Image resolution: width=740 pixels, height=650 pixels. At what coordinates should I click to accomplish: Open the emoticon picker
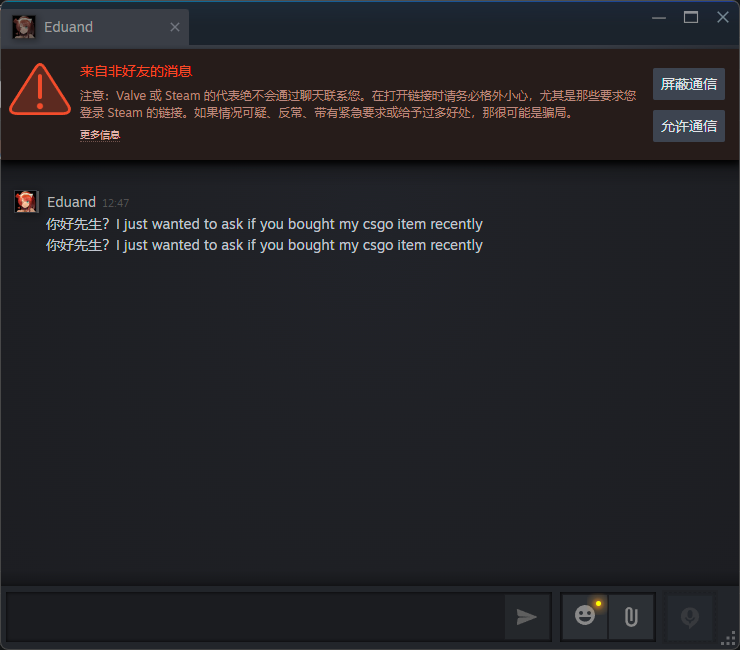(x=585, y=616)
